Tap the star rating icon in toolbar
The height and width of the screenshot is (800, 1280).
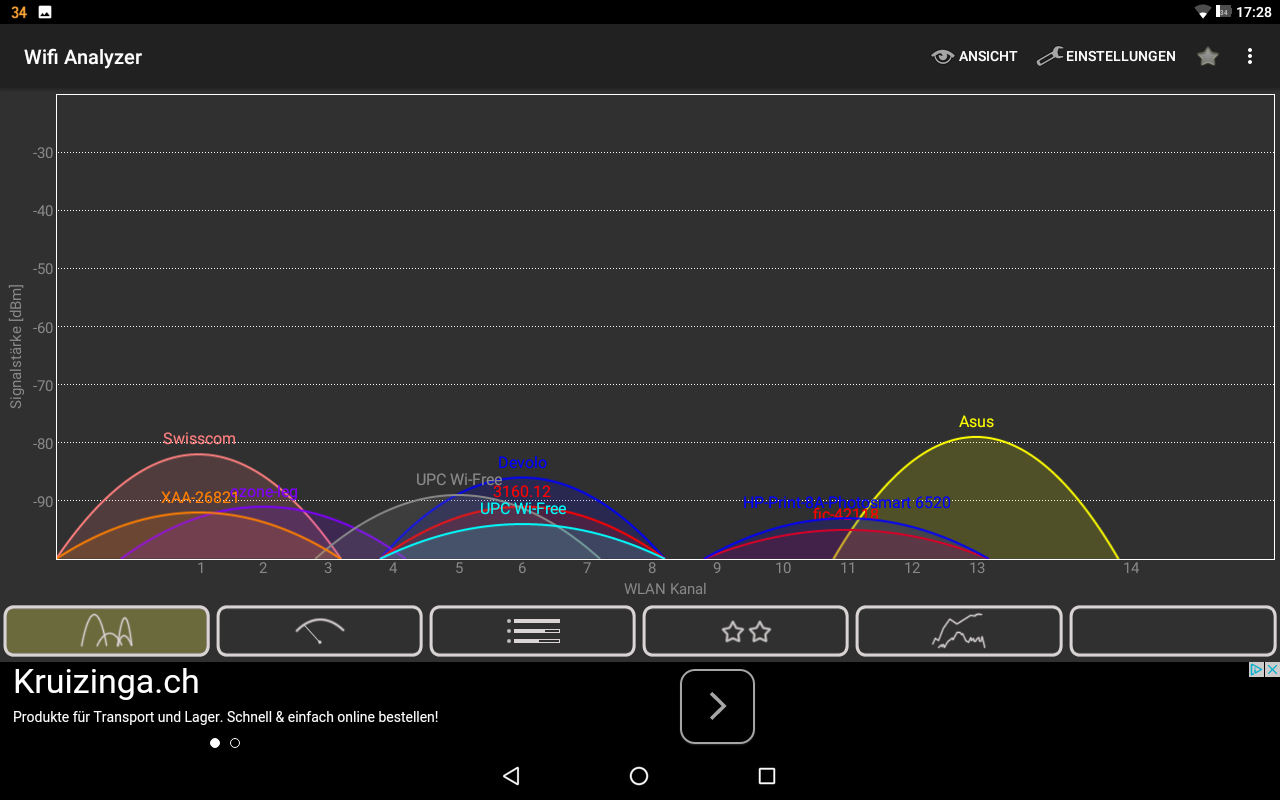point(1208,57)
